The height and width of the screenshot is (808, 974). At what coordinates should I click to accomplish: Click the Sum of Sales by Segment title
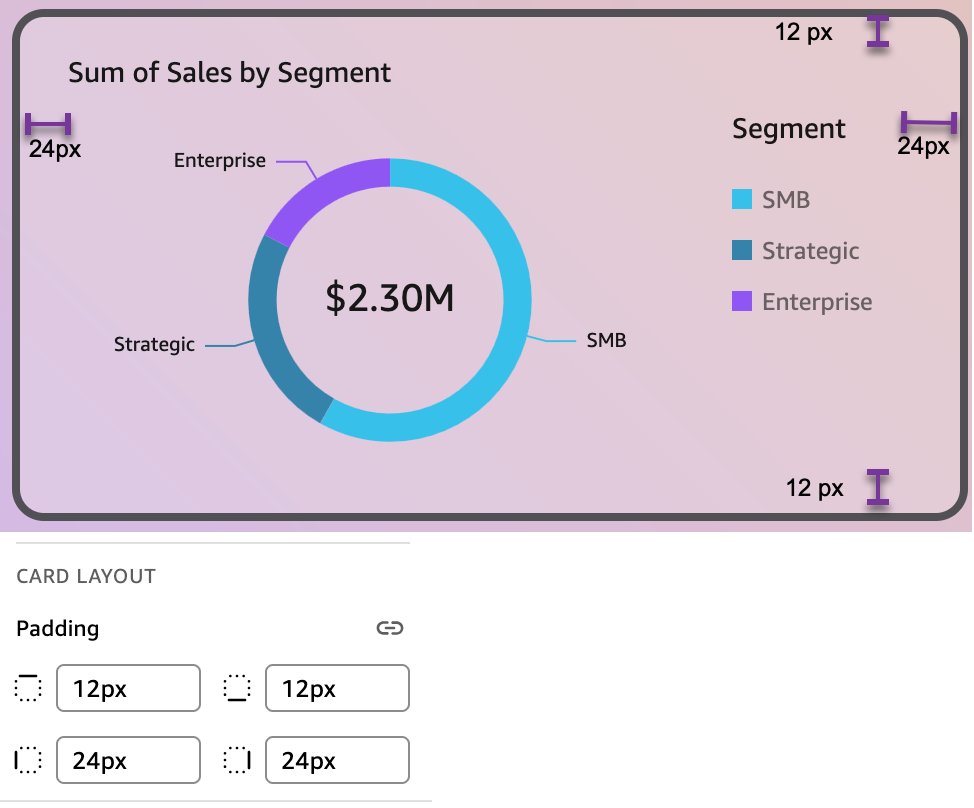pos(229,73)
